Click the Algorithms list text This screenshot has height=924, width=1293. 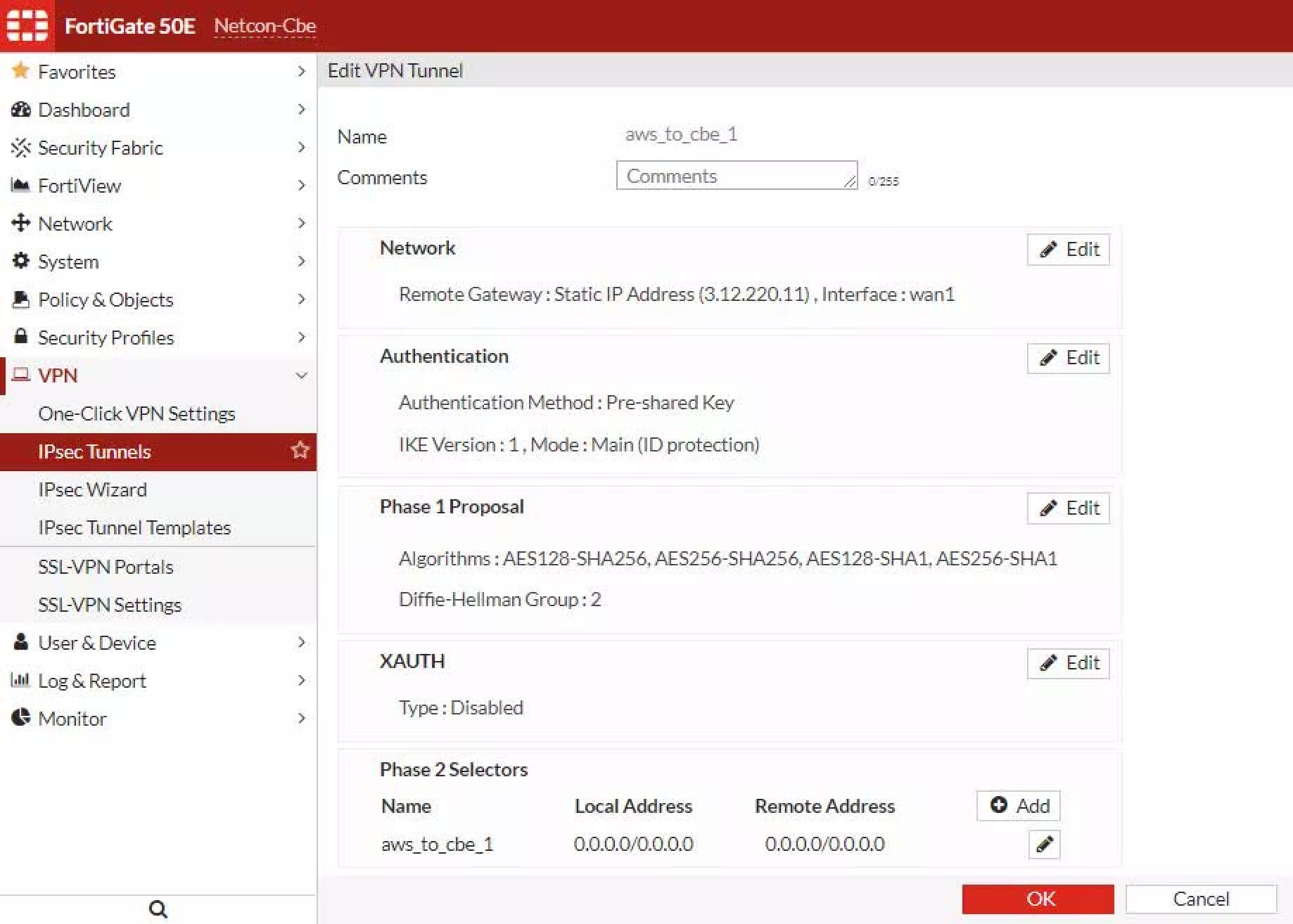point(728,558)
